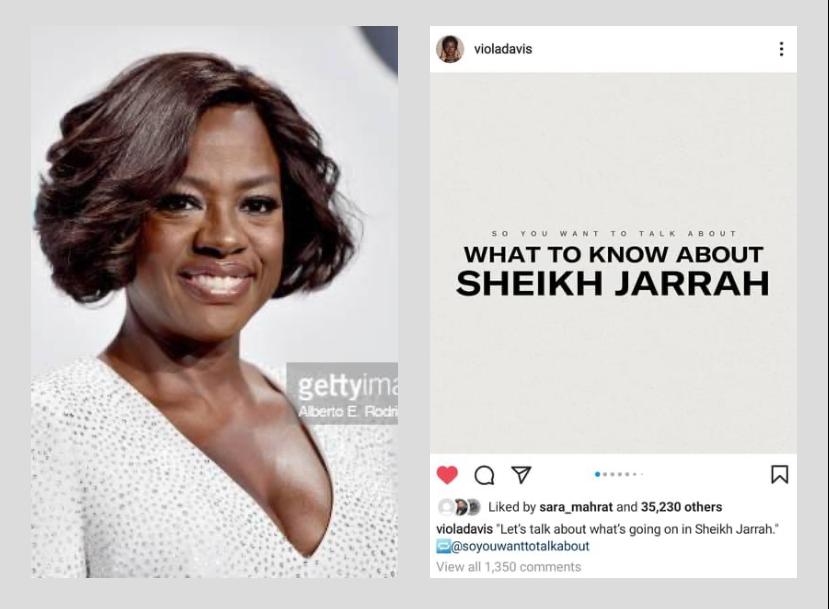Open the three-dot post options menu

point(781,49)
